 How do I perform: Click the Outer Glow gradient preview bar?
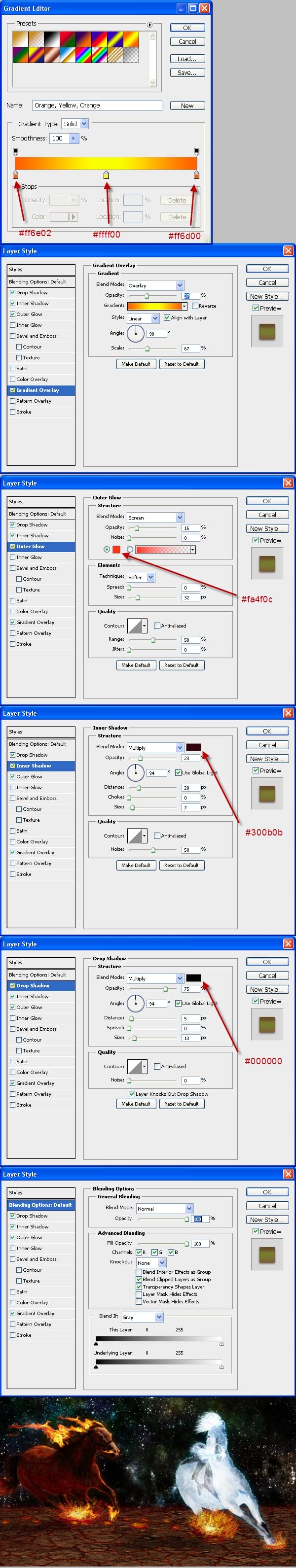click(x=162, y=550)
